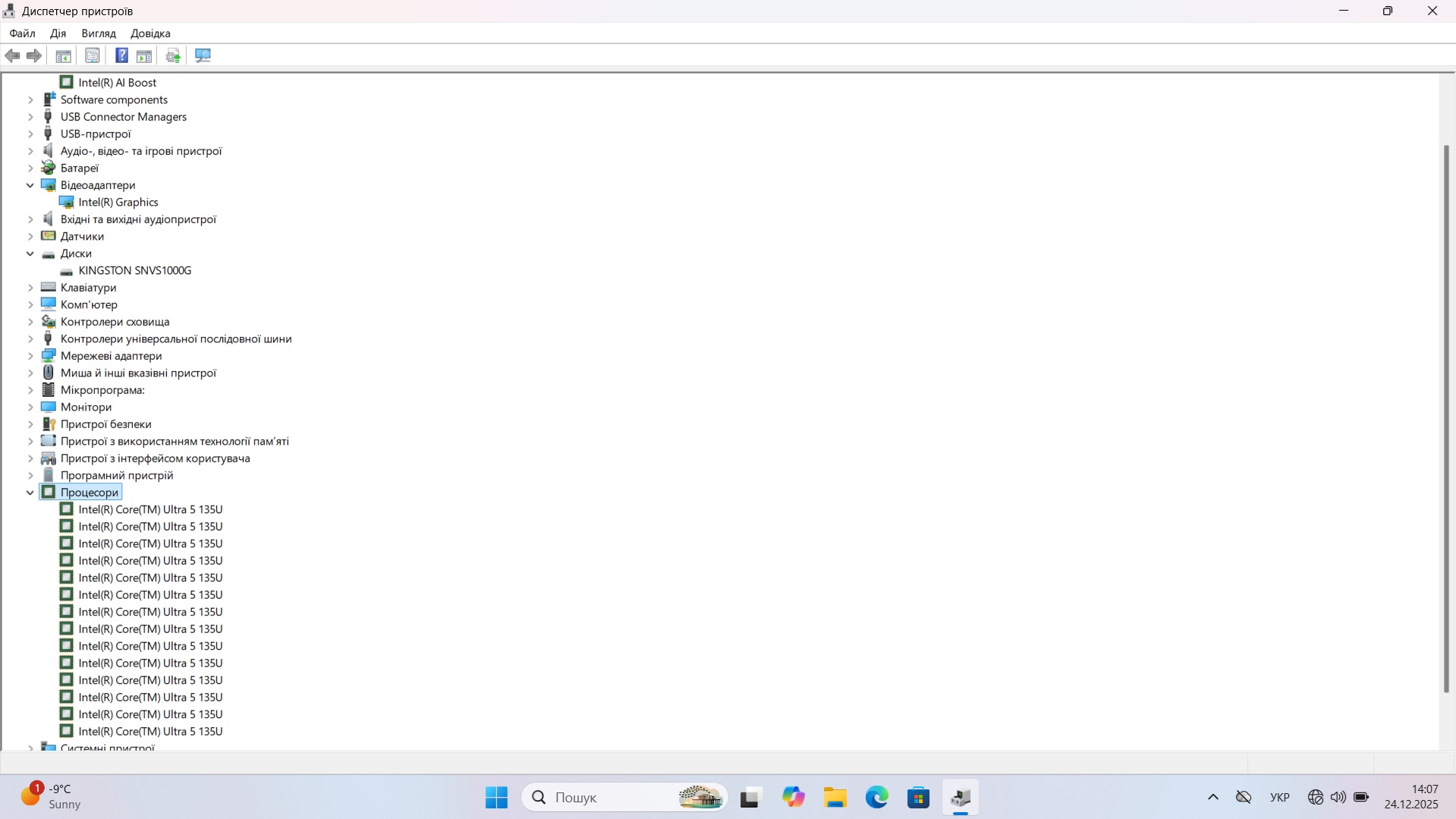
Task: Open the Довідка menu
Action: pyautogui.click(x=150, y=33)
